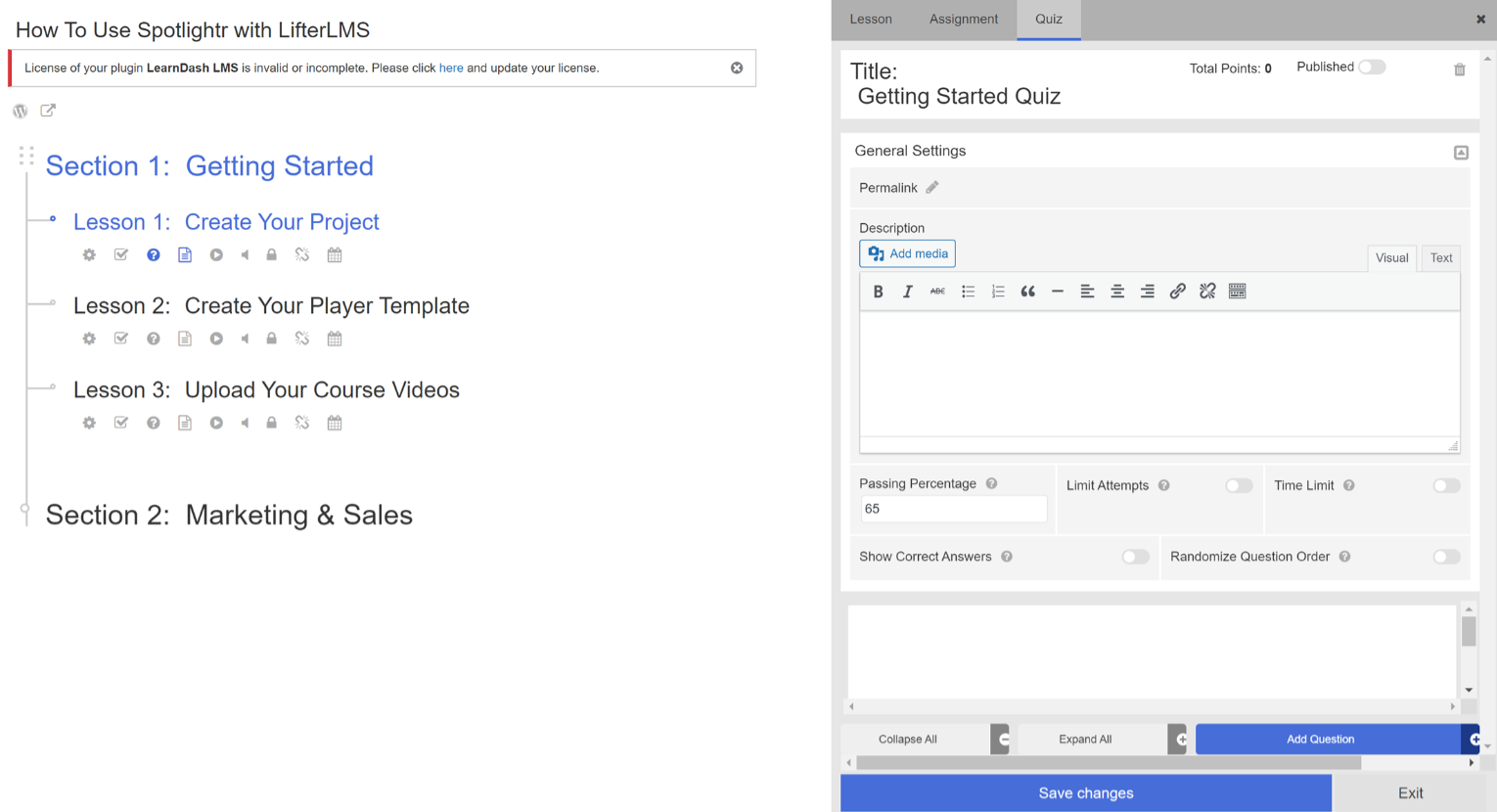Click the Exit button
Image resolution: width=1497 pixels, height=812 pixels.
(x=1410, y=793)
